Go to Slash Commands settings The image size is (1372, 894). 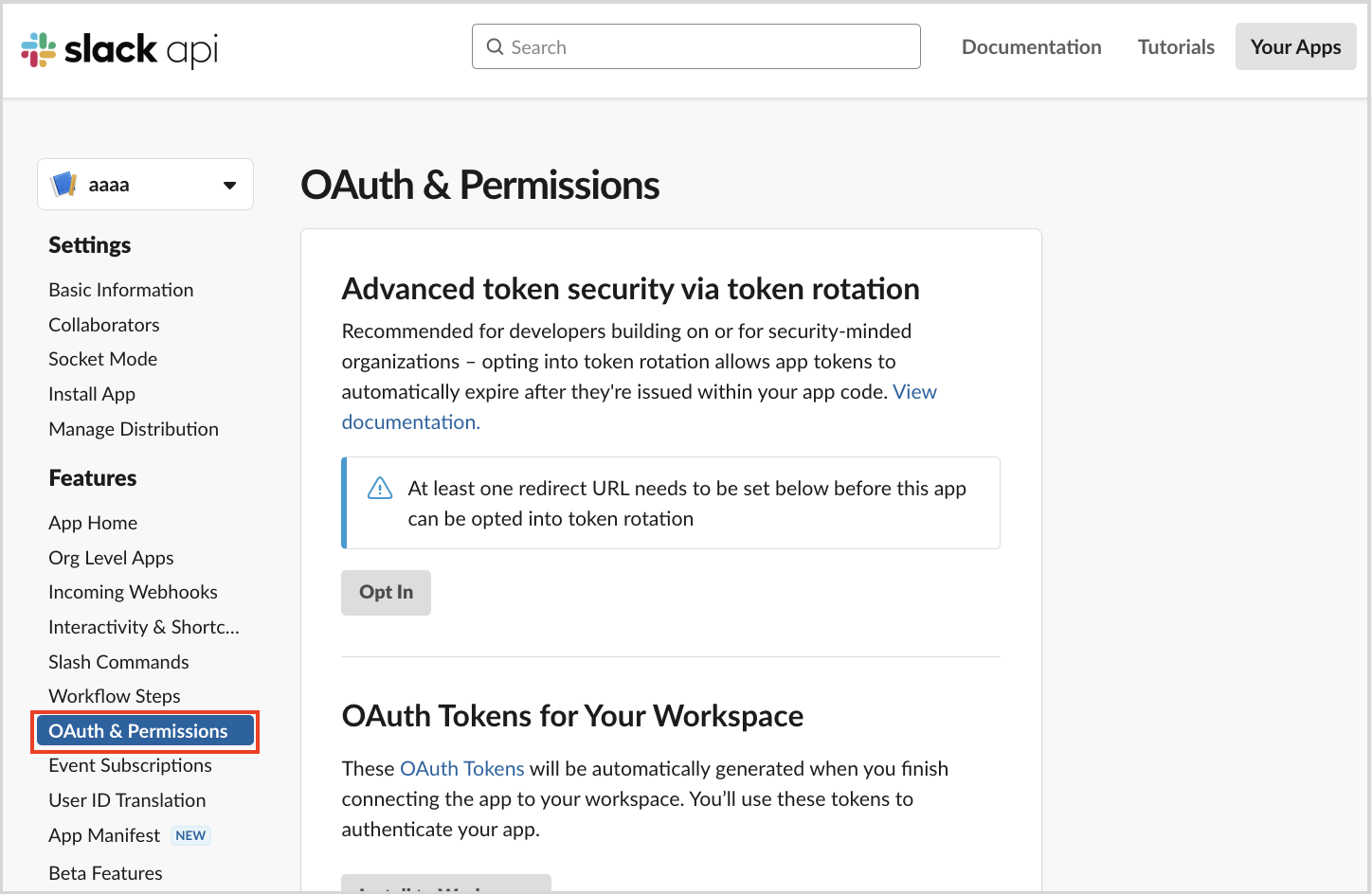118,661
